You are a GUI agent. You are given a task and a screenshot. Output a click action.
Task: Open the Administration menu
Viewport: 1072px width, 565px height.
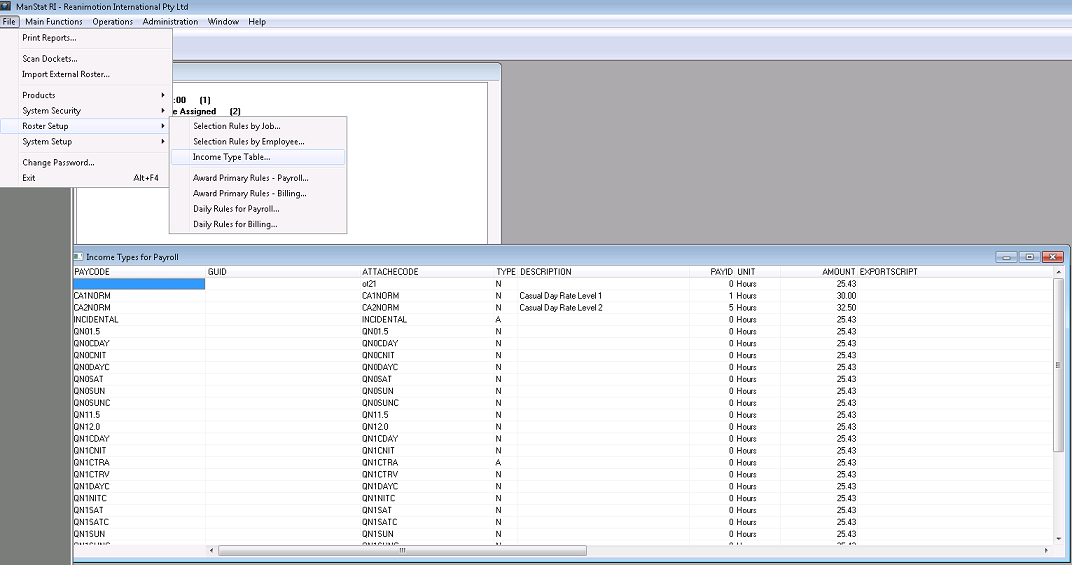[170, 22]
